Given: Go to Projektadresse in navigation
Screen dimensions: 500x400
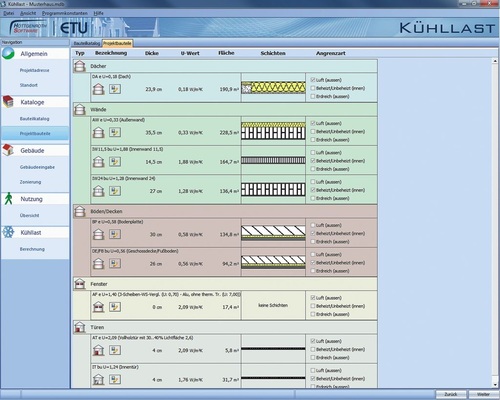Looking at the screenshot, I should coord(35,70).
